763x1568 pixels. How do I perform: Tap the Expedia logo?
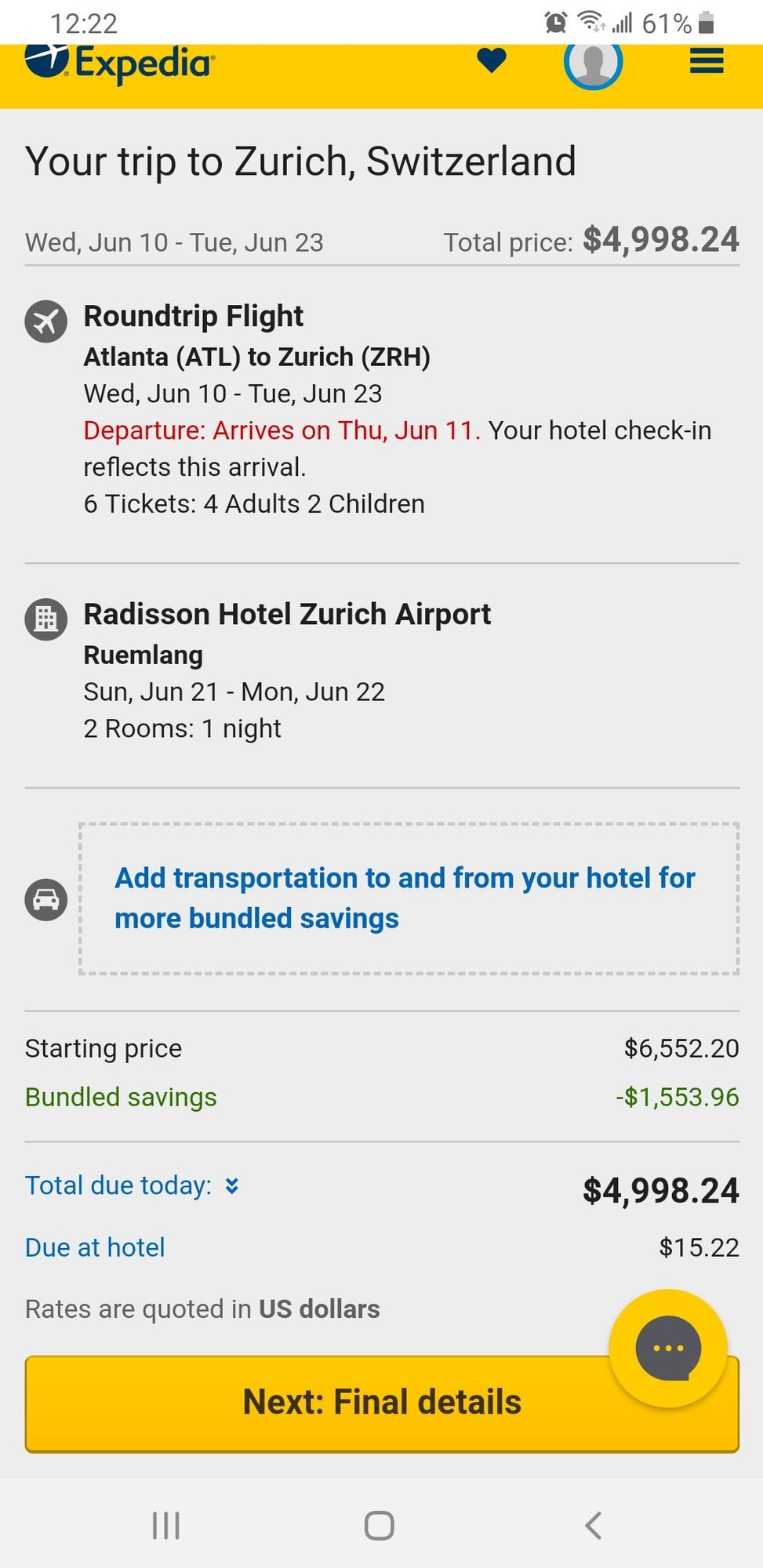tap(119, 63)
